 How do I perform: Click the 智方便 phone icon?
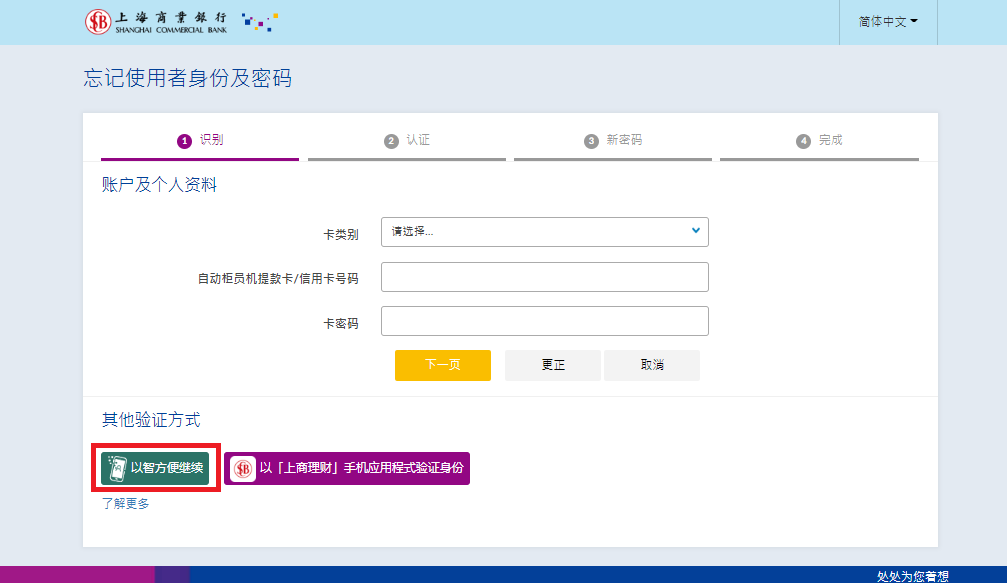115,468
